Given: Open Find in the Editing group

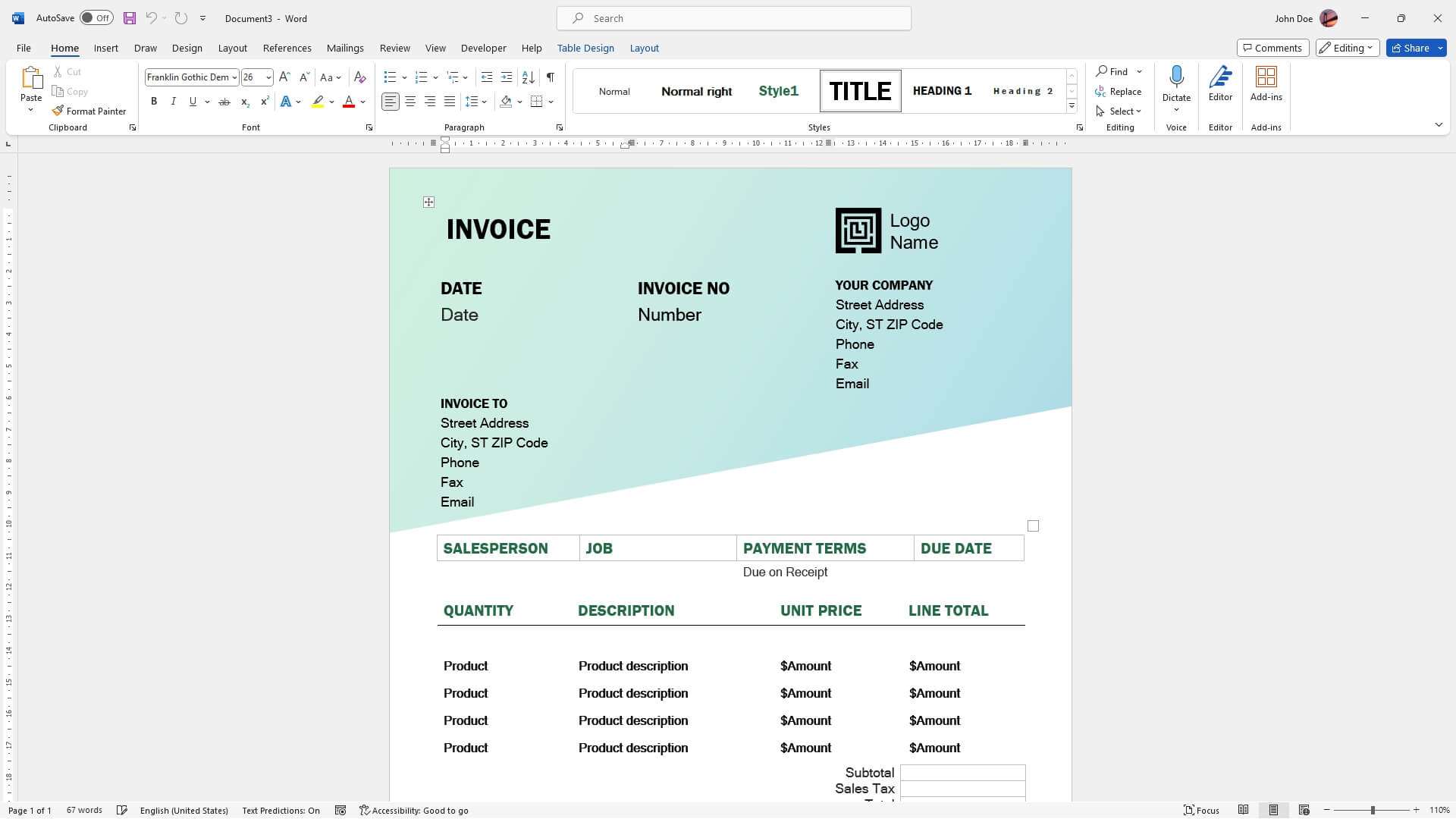Looking at the screenshot, I should tap(1116, 71).
